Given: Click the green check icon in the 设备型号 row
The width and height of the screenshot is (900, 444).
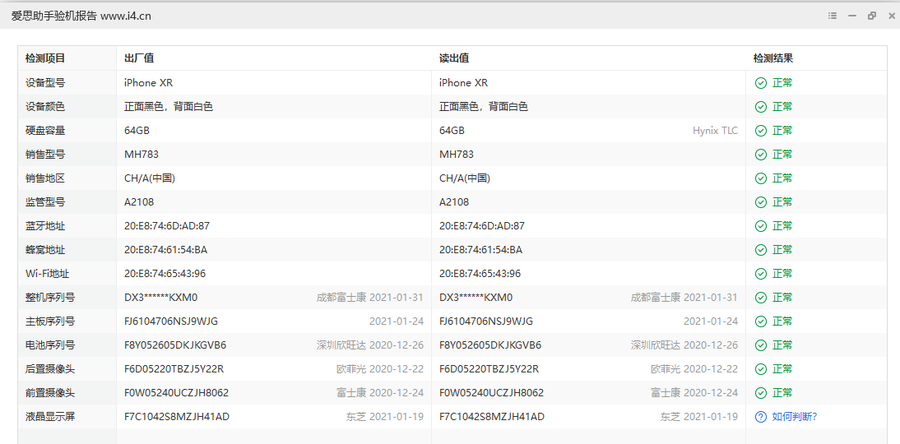Looking at the screenshot, I should pos(761,83).
